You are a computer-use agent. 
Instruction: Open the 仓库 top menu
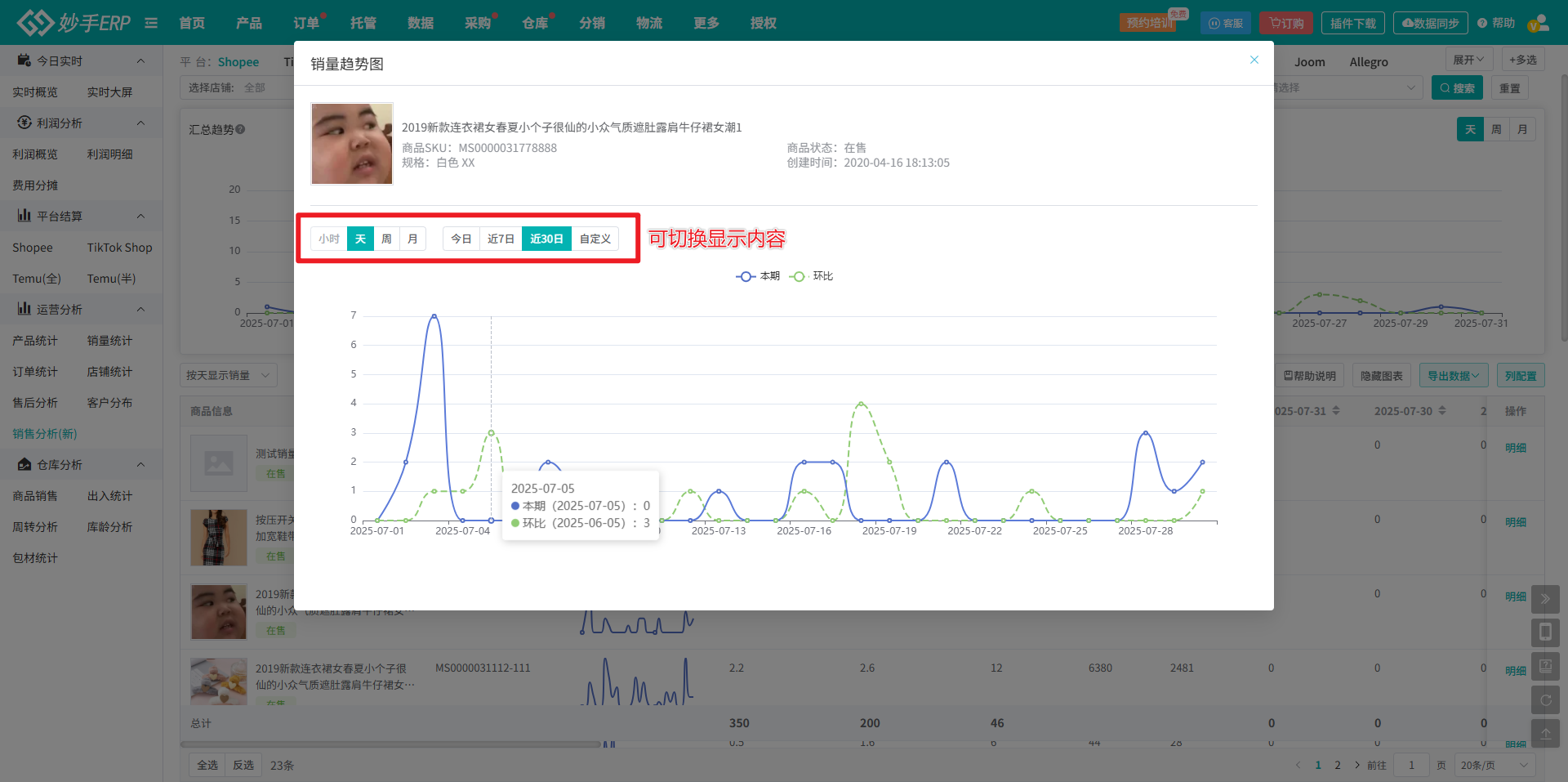point(535,23)
